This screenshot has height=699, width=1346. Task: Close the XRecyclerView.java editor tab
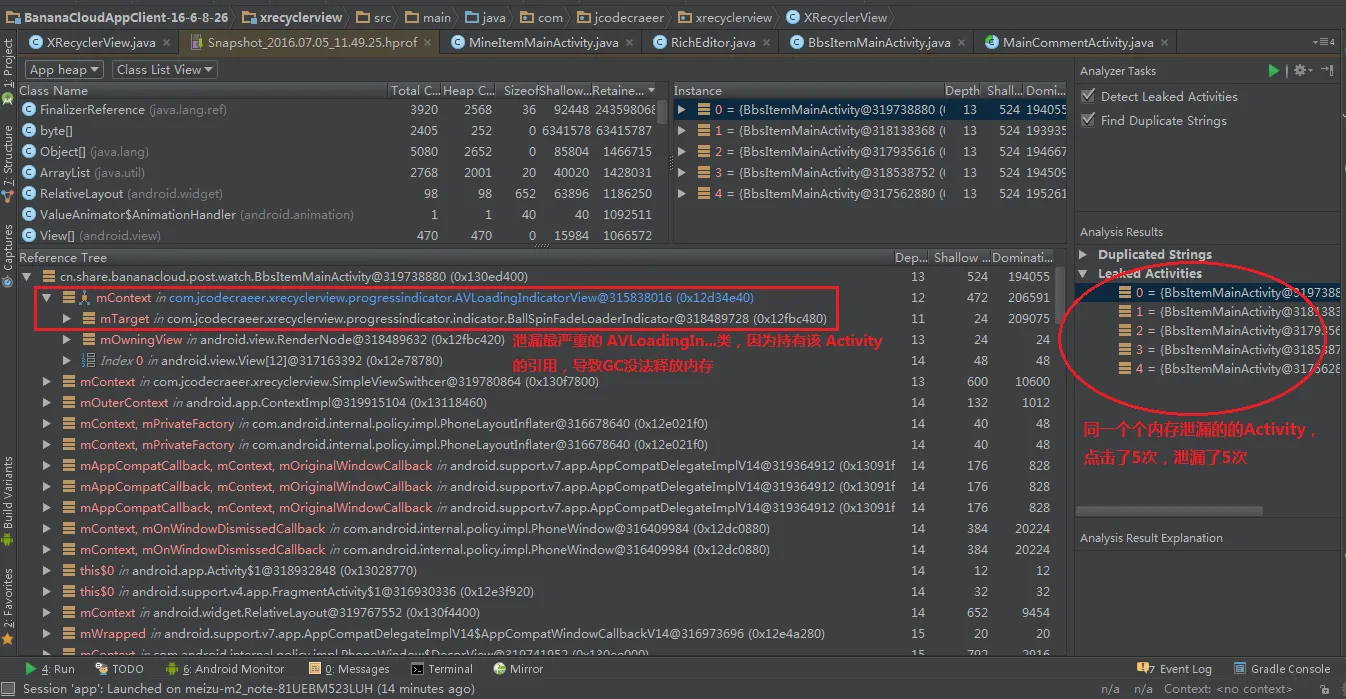(x=166, y=43)
